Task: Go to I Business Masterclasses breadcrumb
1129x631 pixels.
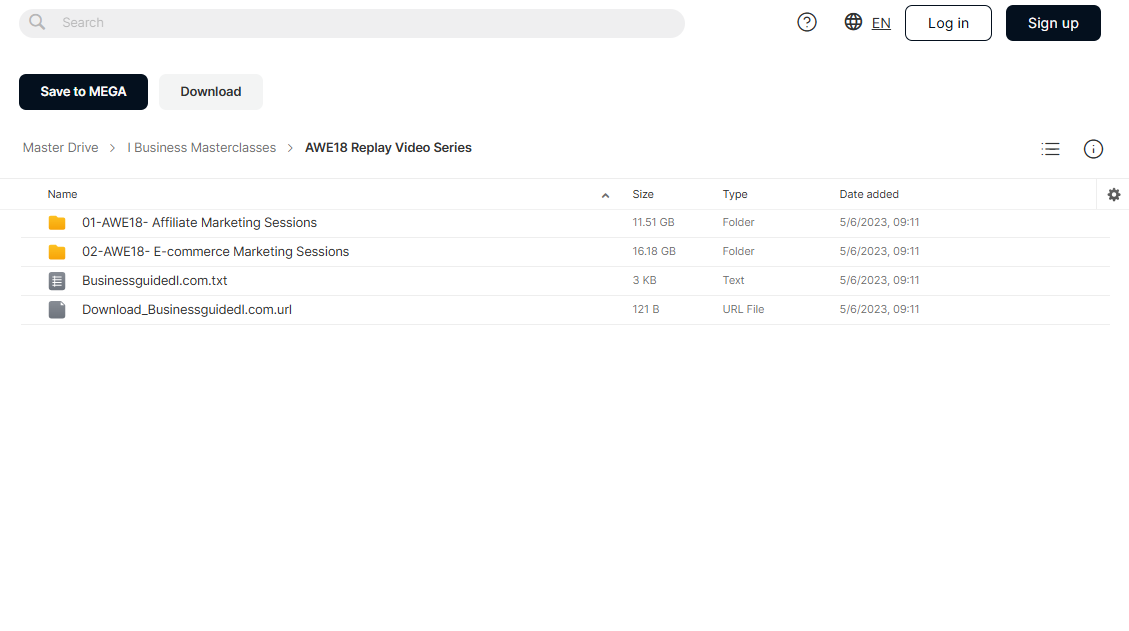Action: coord(202,148)
